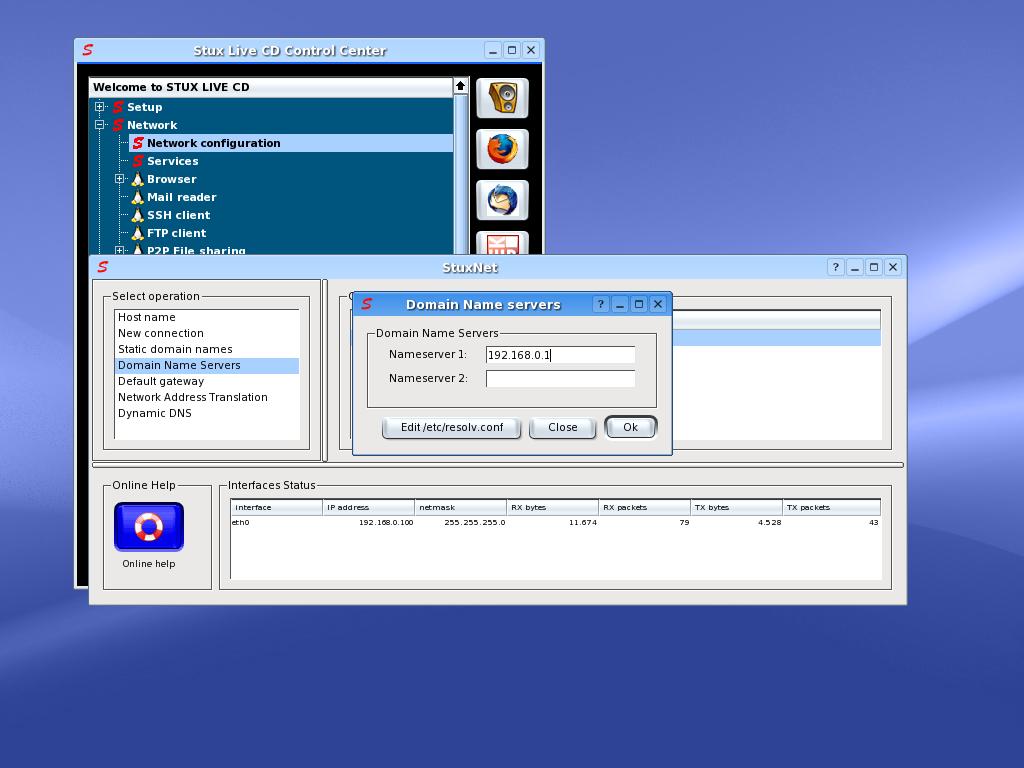Launch Firefox from the Control Center sidebar
This screenshot has width=1024, height=768.
pos(502,149)
